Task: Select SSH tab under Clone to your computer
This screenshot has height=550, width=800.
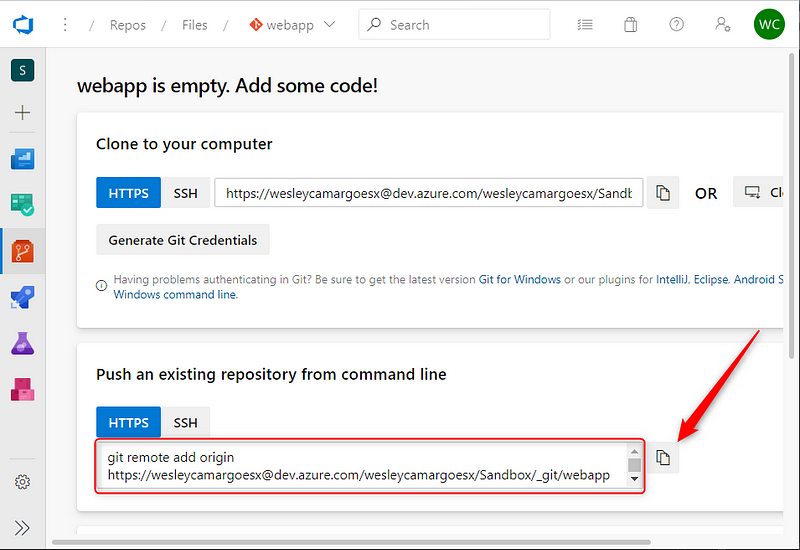Action: point(185,193)
